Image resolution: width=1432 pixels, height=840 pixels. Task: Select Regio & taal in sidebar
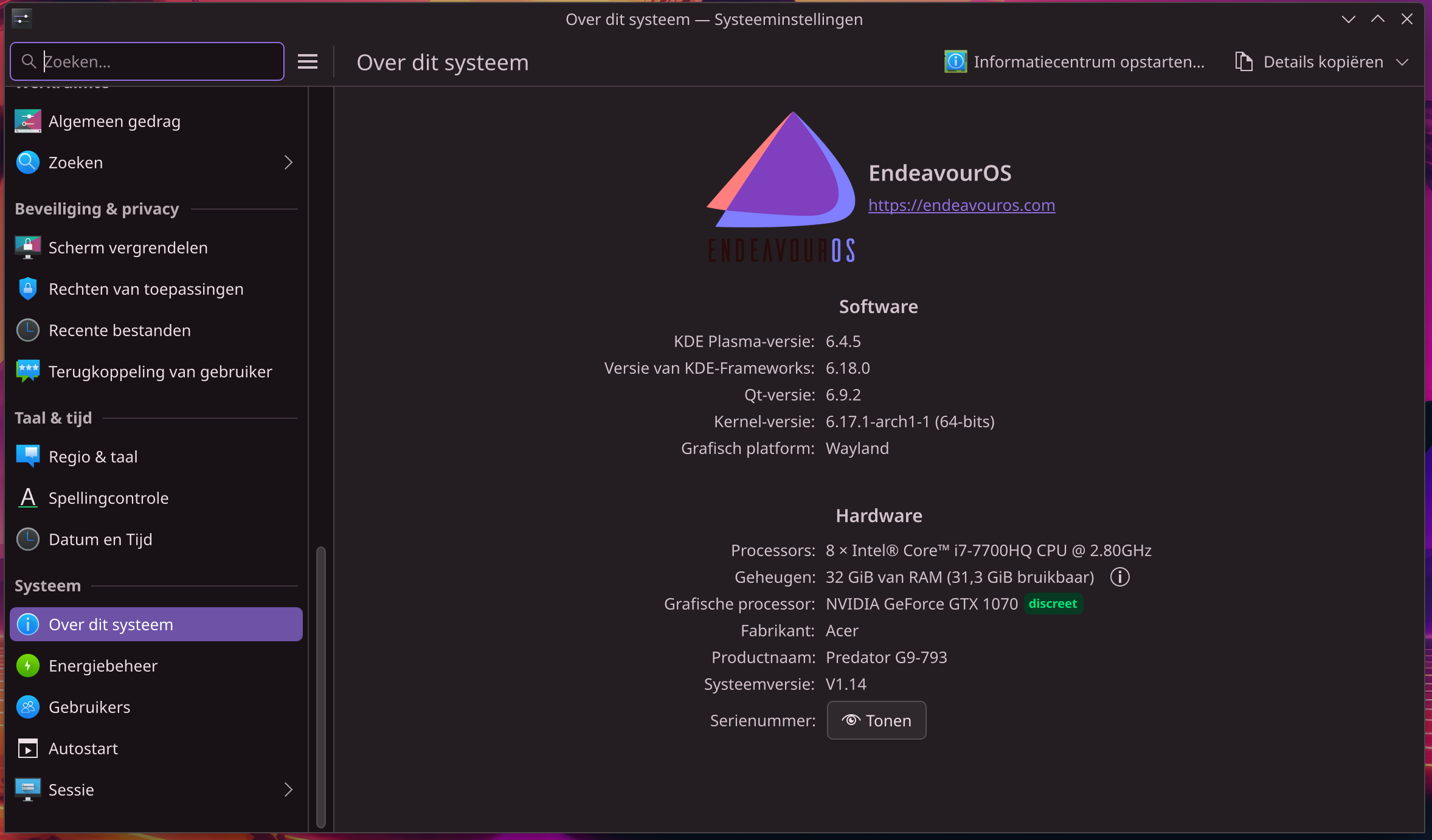[93, 456]
